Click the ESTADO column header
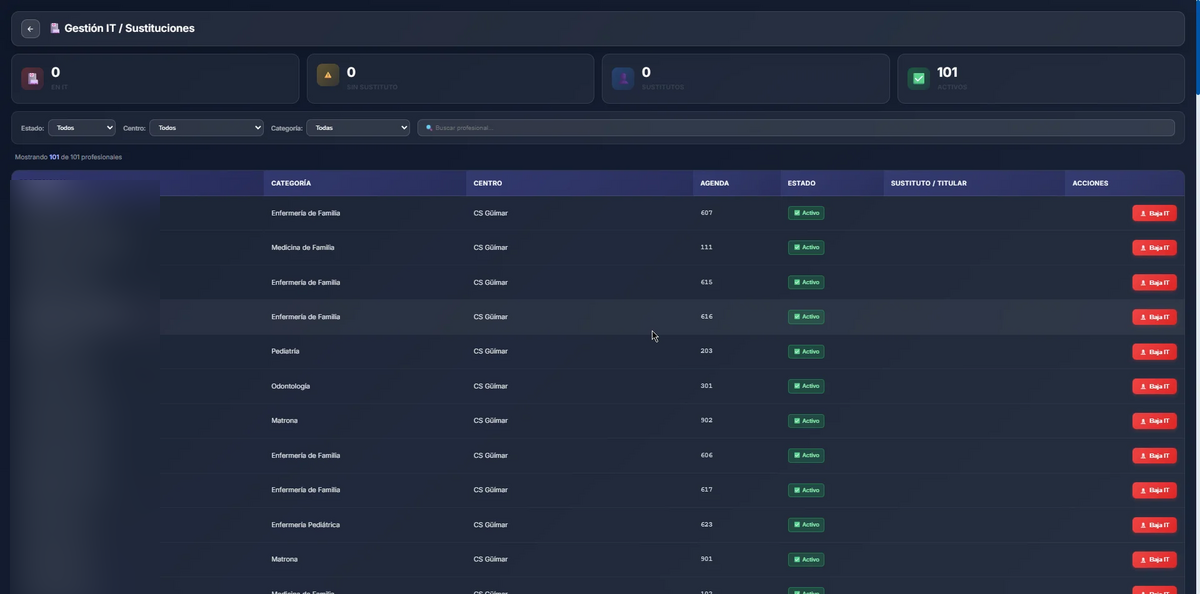This screenshot has height=594, width=1200. click(x=801, y=183)
